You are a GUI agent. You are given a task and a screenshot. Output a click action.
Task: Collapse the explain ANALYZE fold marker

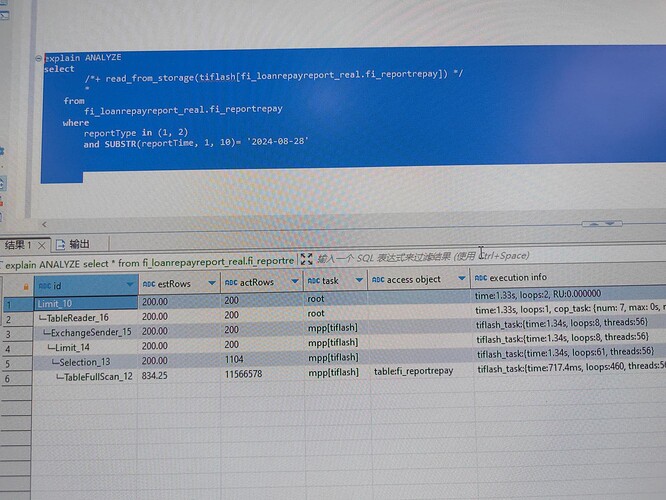(37, 58)
